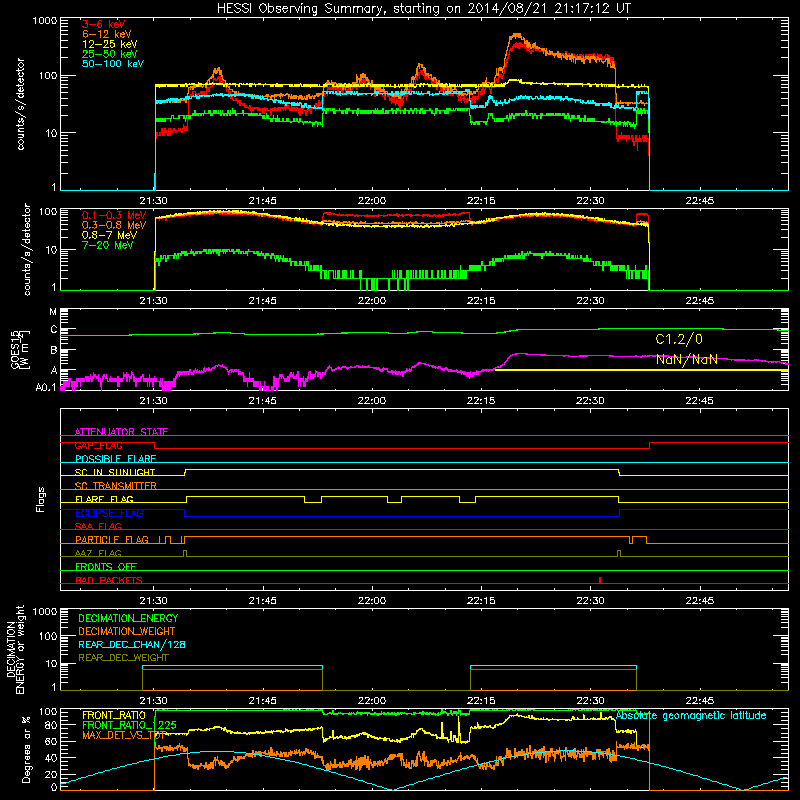Click the green 25-50 keV legend entry
Image resolution: width=800 pixels, height=800 pixels.
[x=110, y=54]
